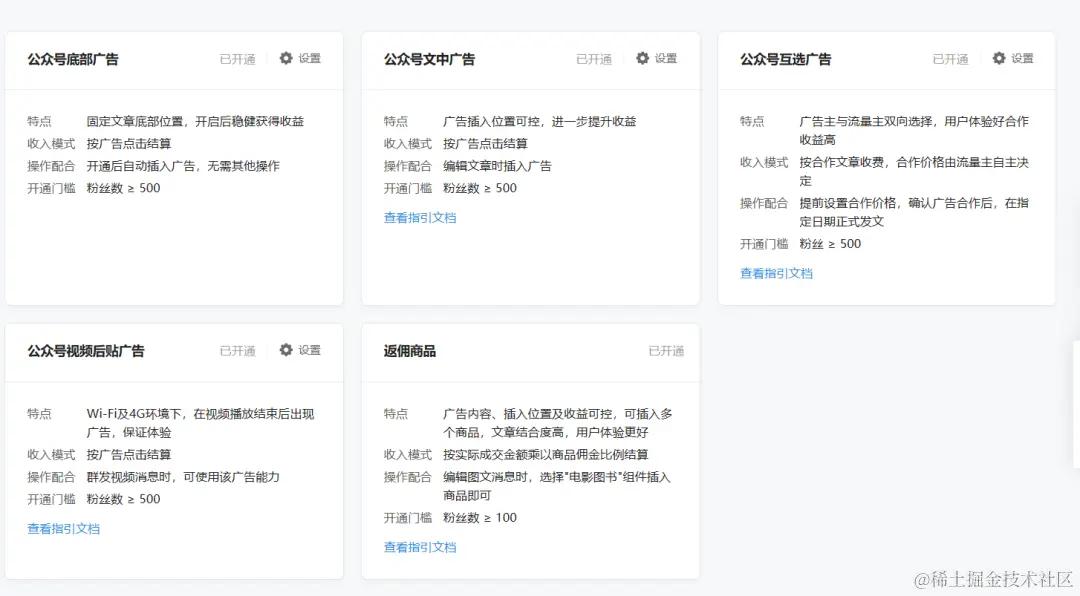Click text 编辑文章时插入广告
Image resolution: width=1080 pixels, height=596 pixels.
tap(497, 166)
